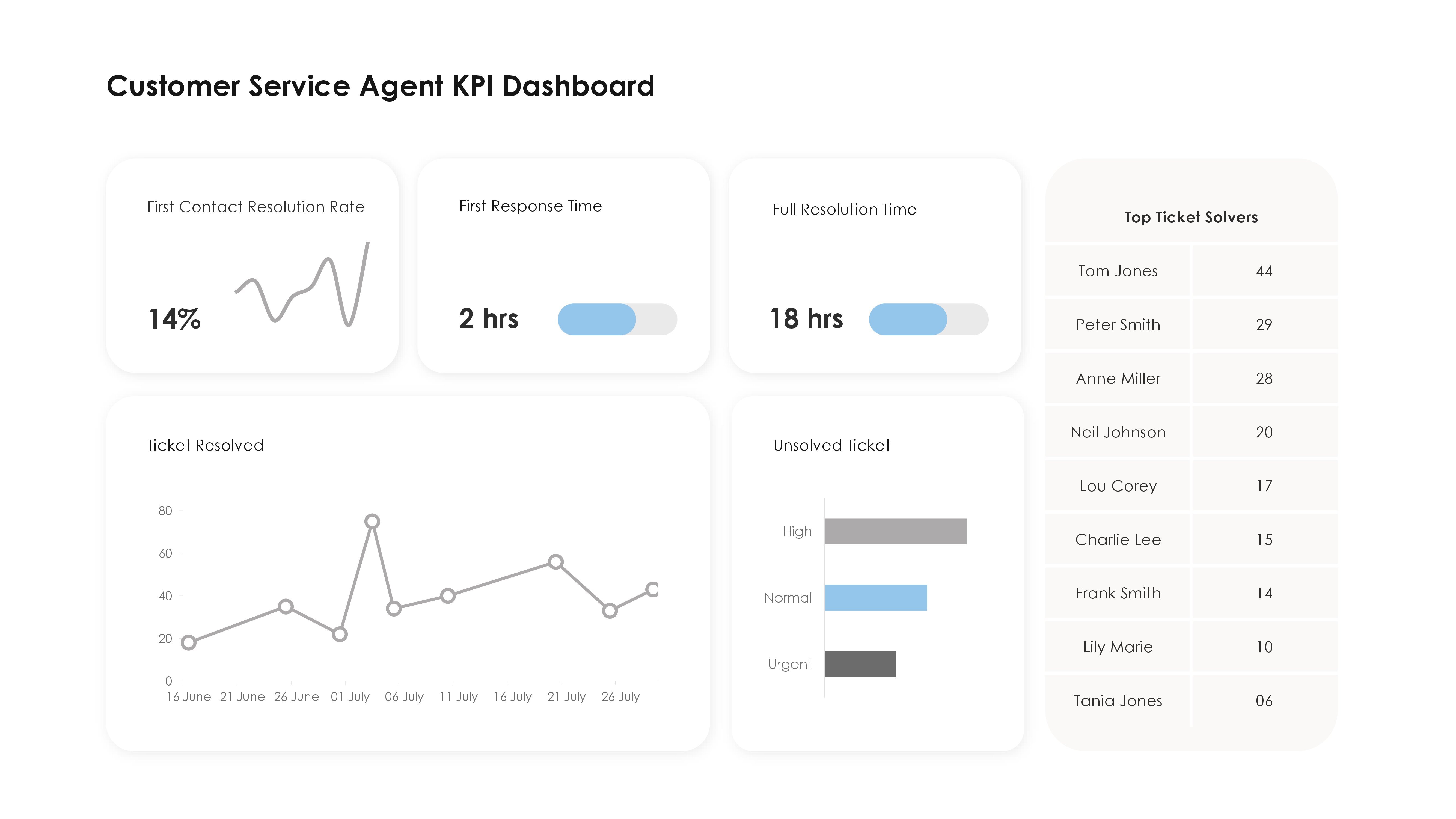Click the 14% value

(175, 319)
